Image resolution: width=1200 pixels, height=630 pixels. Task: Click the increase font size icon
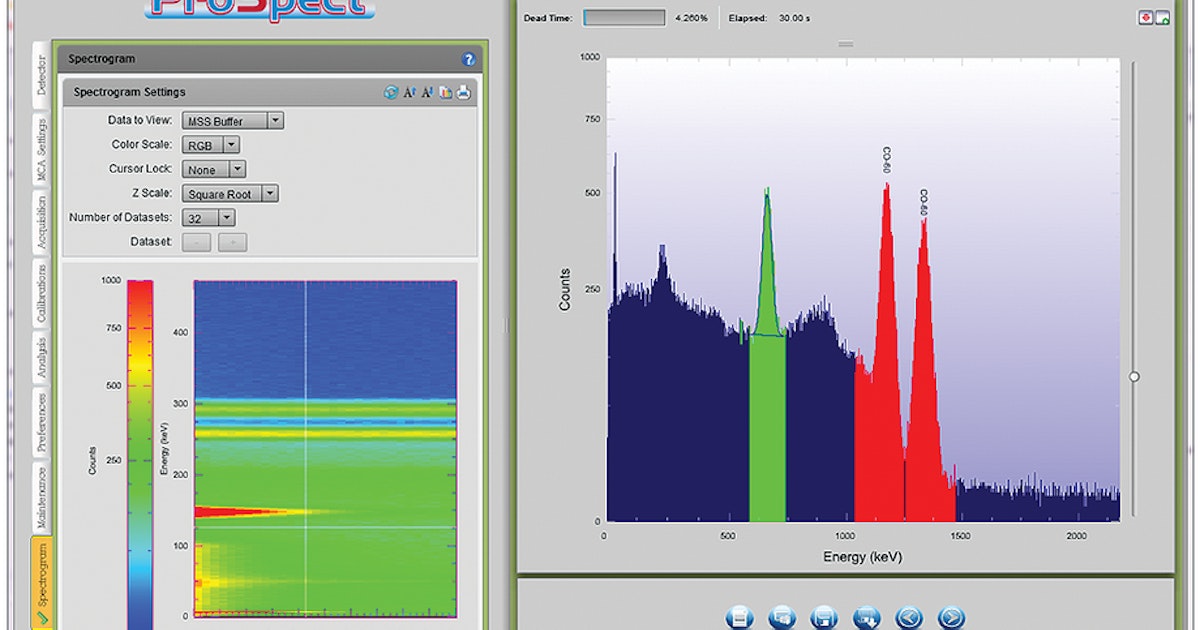coord(410,92)
